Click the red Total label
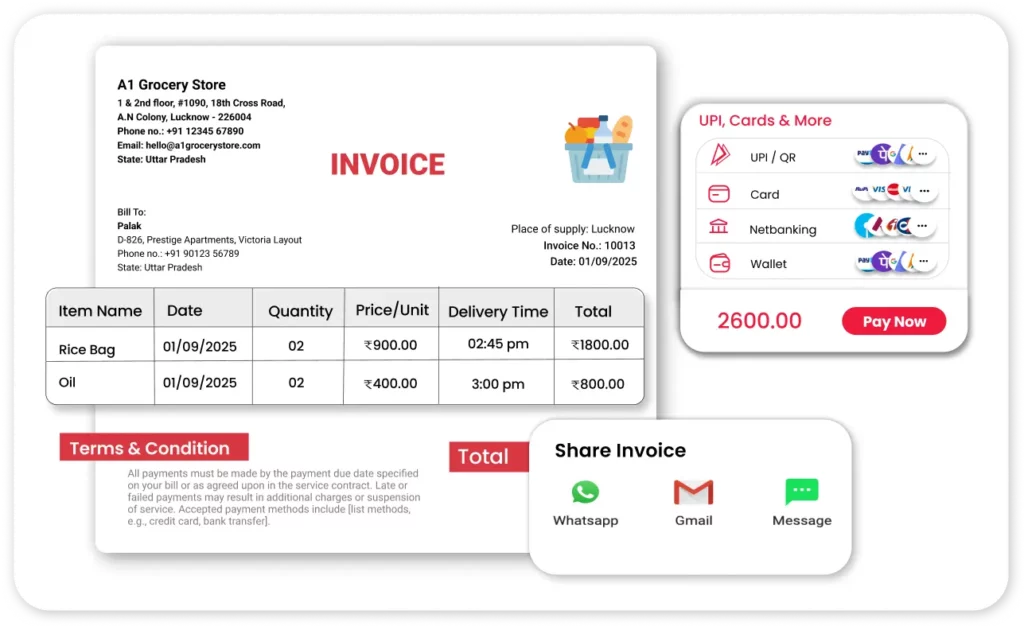This screenshot has width=1024, height=626. (x=483, y=457)
